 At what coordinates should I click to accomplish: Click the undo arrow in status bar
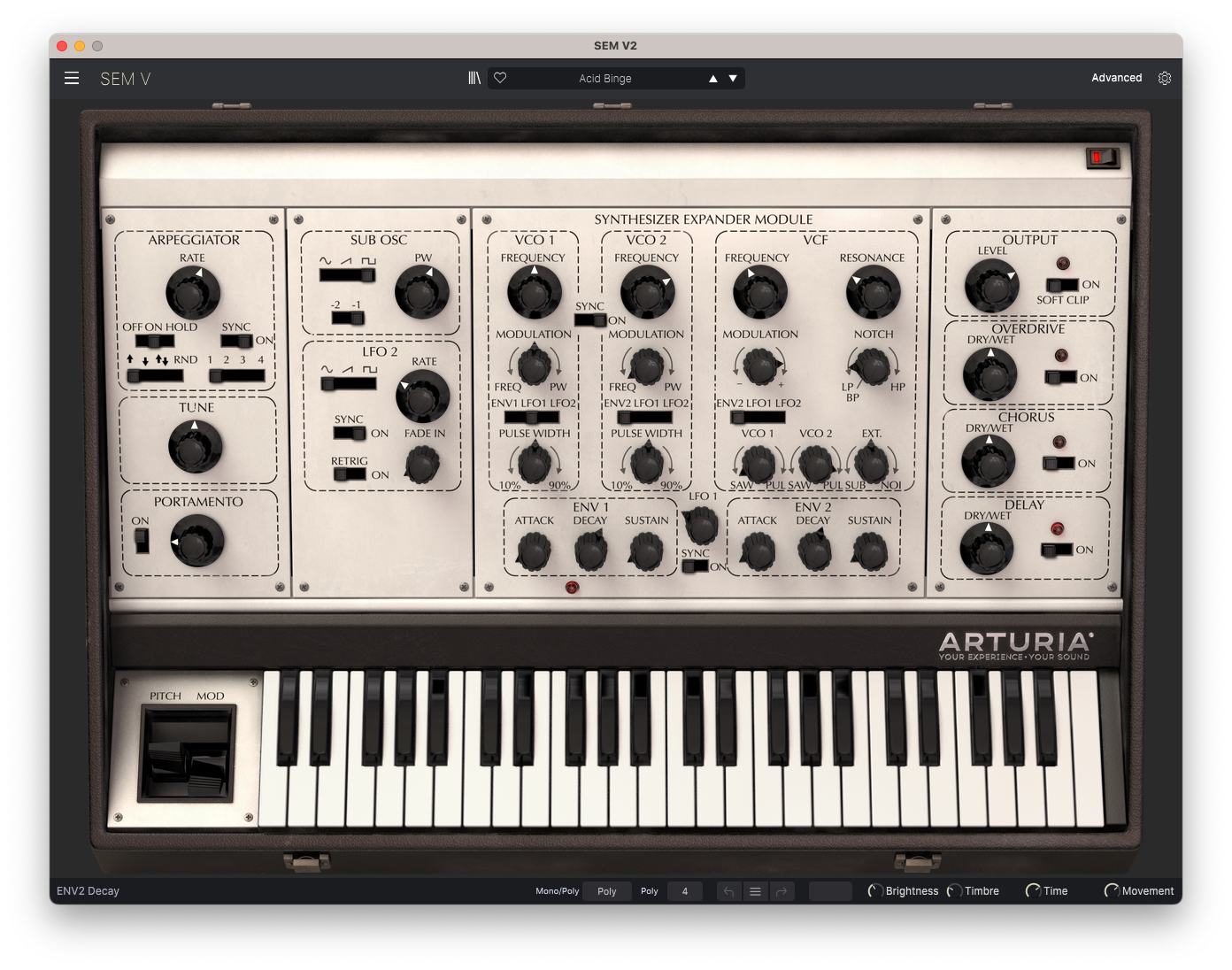(x=728, y=891)
